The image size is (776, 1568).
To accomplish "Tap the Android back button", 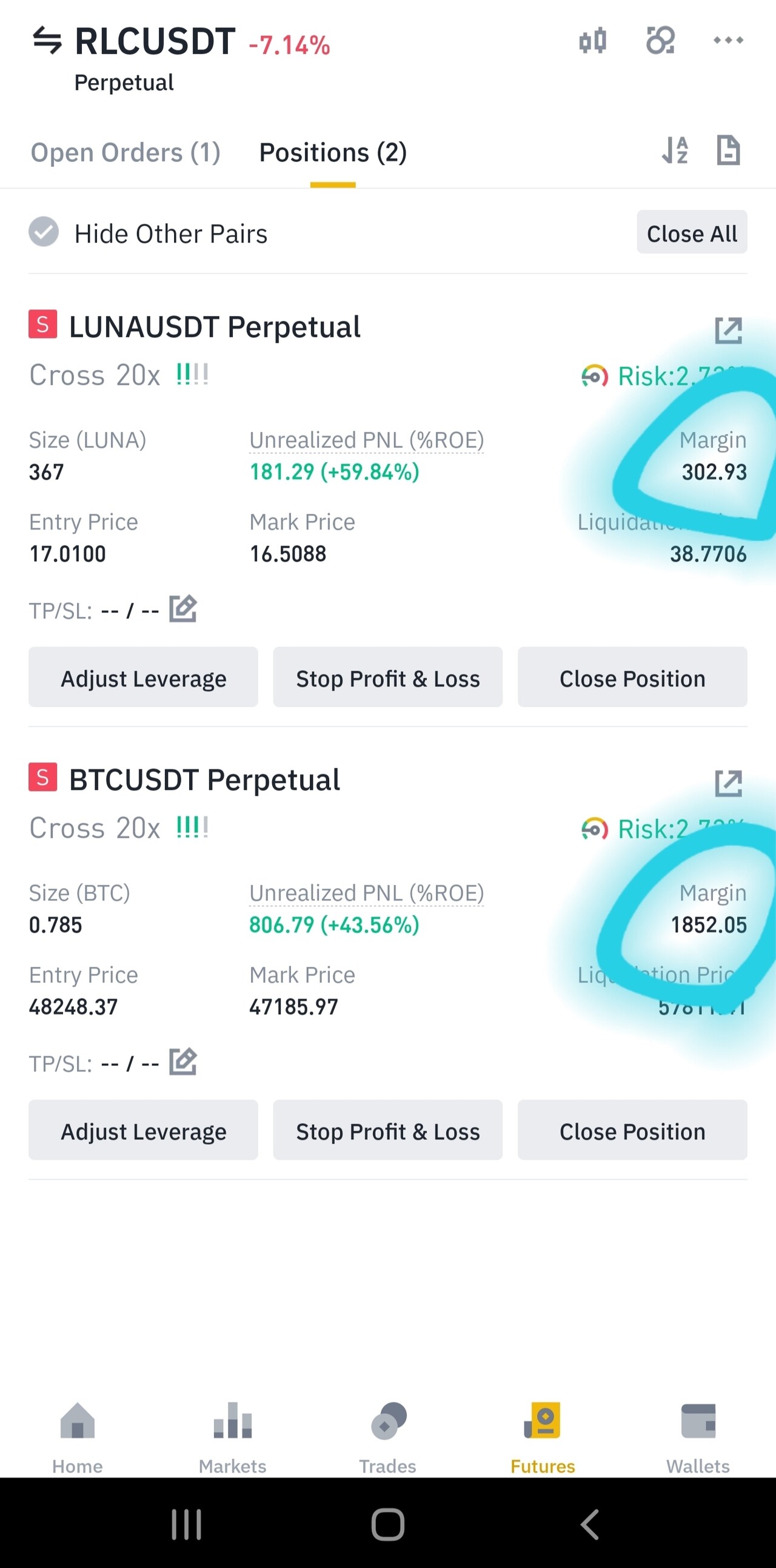I will [589, 1524].
